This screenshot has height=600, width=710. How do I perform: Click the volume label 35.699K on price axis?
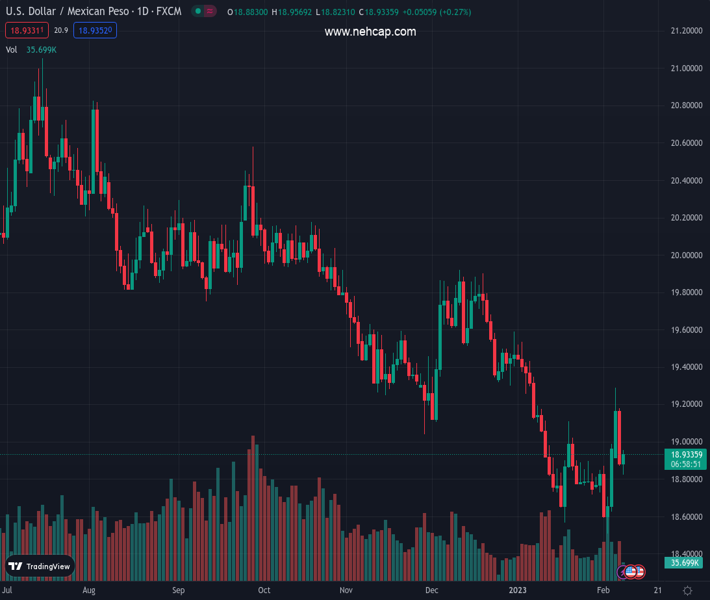click(685, 563)
